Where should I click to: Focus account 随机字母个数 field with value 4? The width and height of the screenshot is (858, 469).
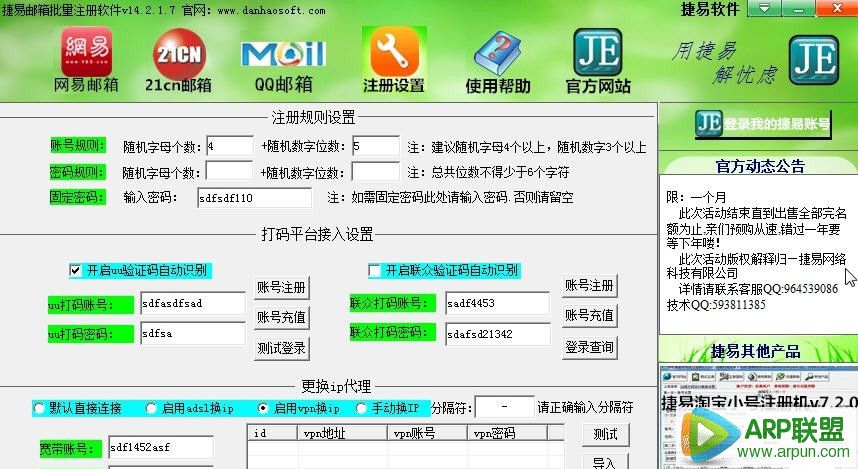click(x=230, y=147)
